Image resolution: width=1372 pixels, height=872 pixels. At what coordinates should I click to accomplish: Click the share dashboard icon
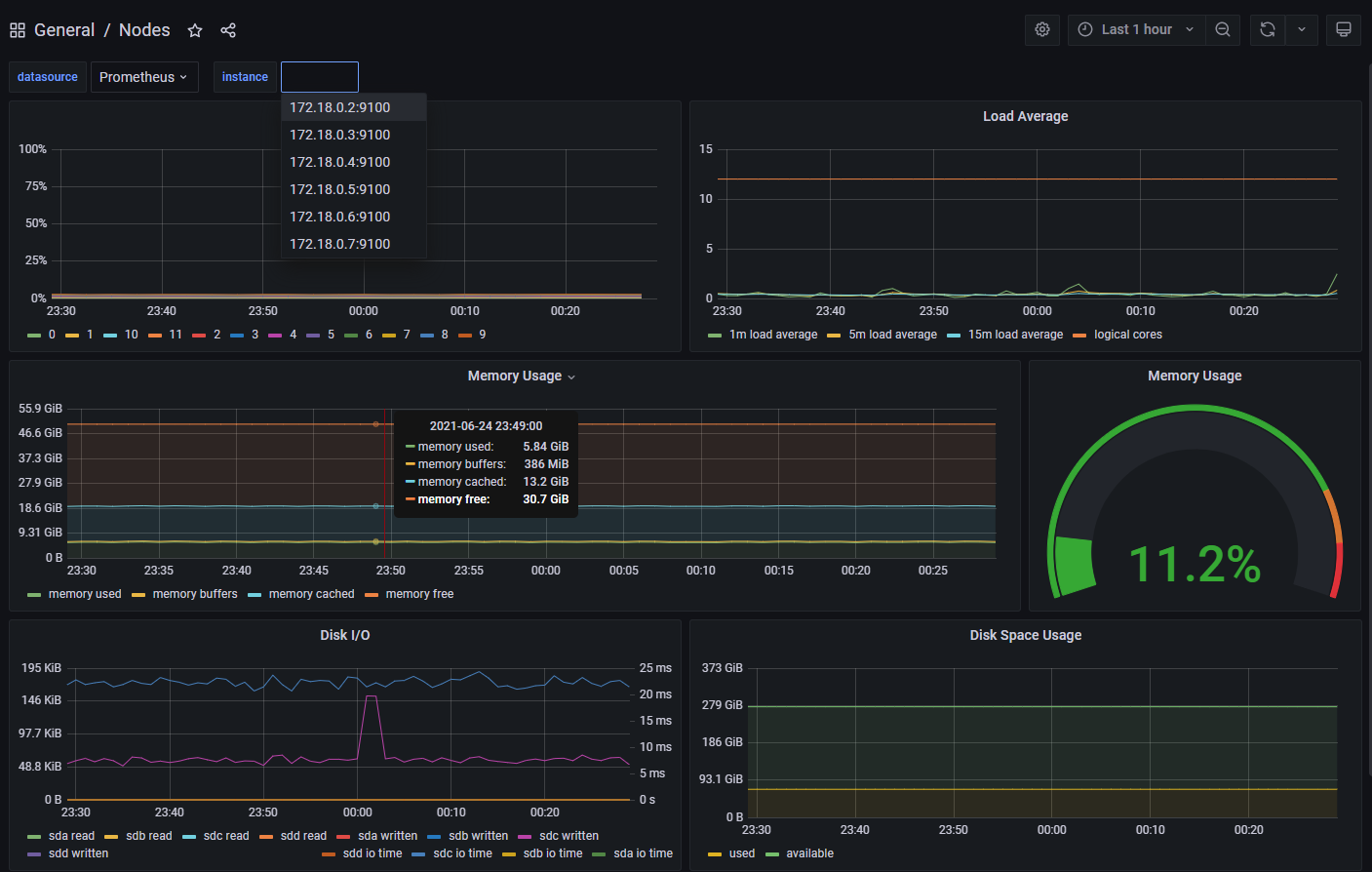click(227, 30)
